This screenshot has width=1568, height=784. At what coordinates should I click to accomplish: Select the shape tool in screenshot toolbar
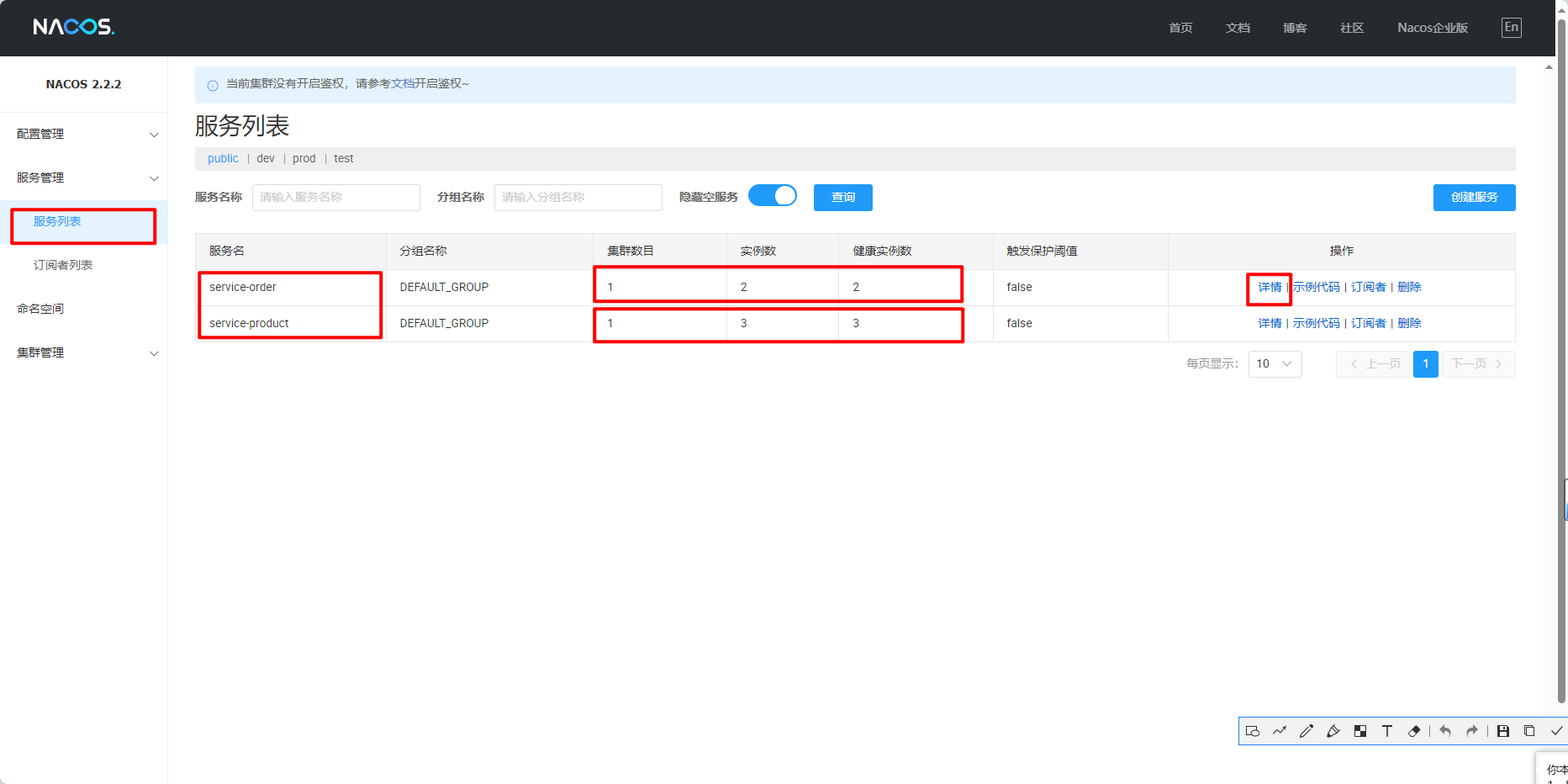1253,731
